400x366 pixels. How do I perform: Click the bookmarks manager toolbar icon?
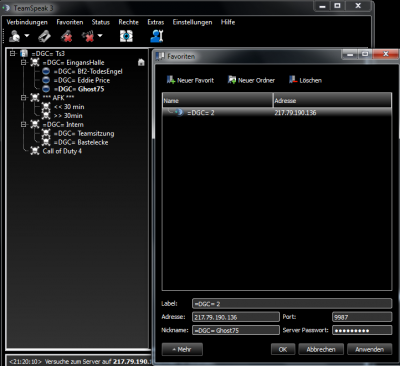44,36
